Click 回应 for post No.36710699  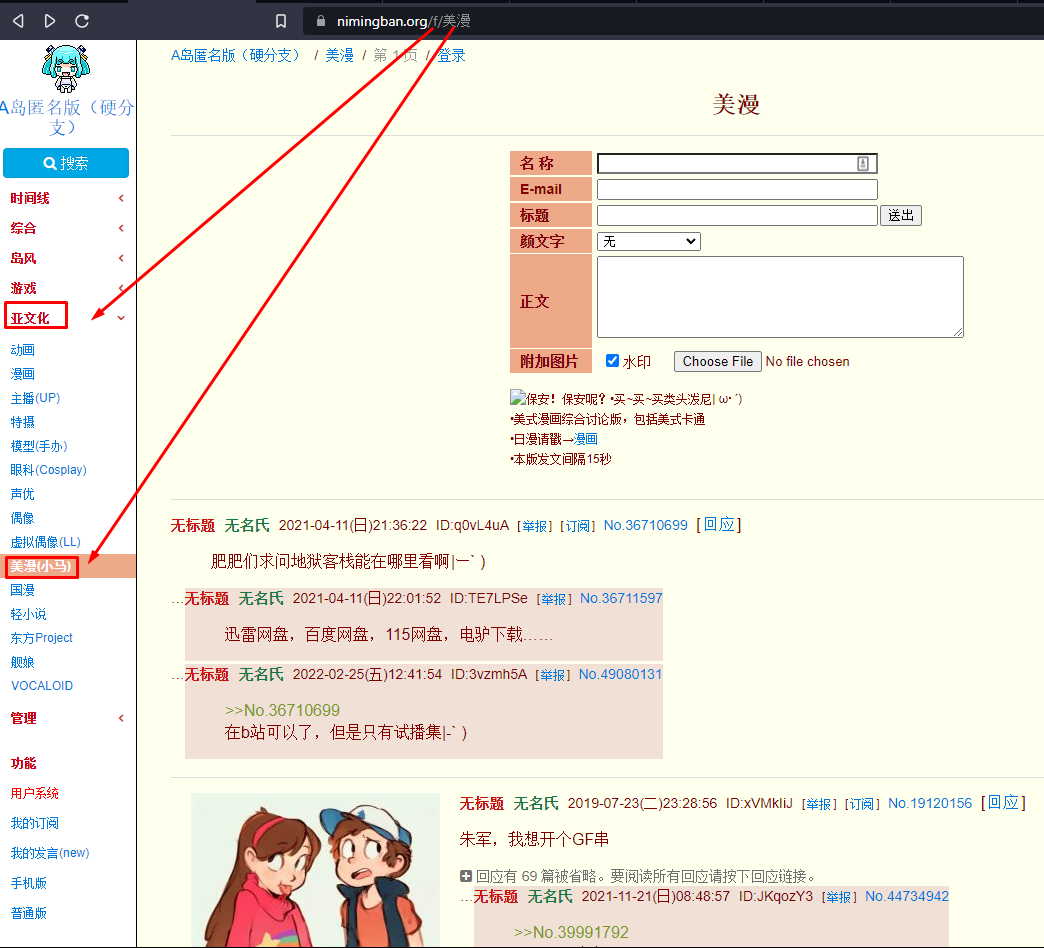coord(719,525)
